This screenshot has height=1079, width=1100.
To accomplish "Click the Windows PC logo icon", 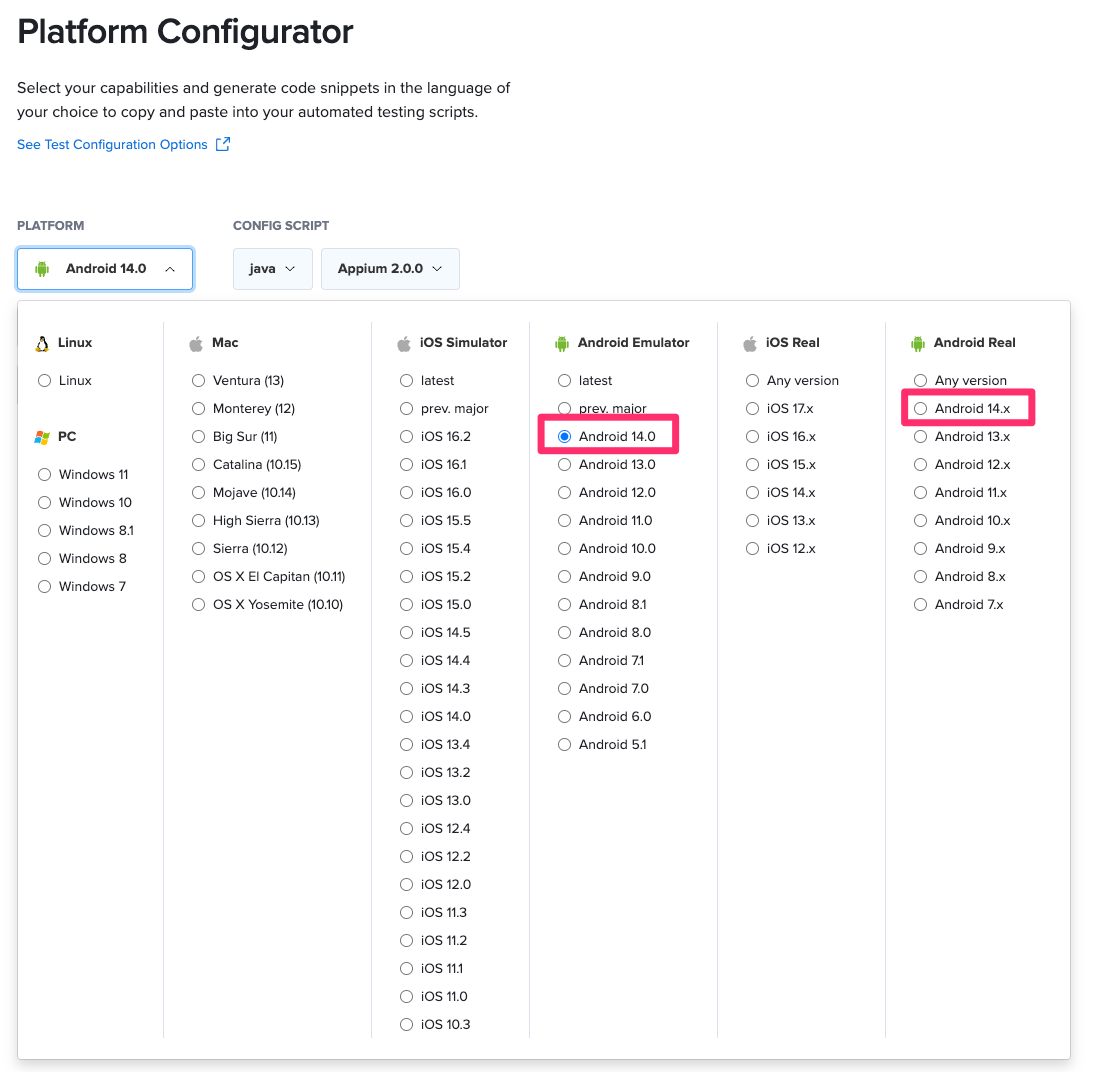I will 42,437.
